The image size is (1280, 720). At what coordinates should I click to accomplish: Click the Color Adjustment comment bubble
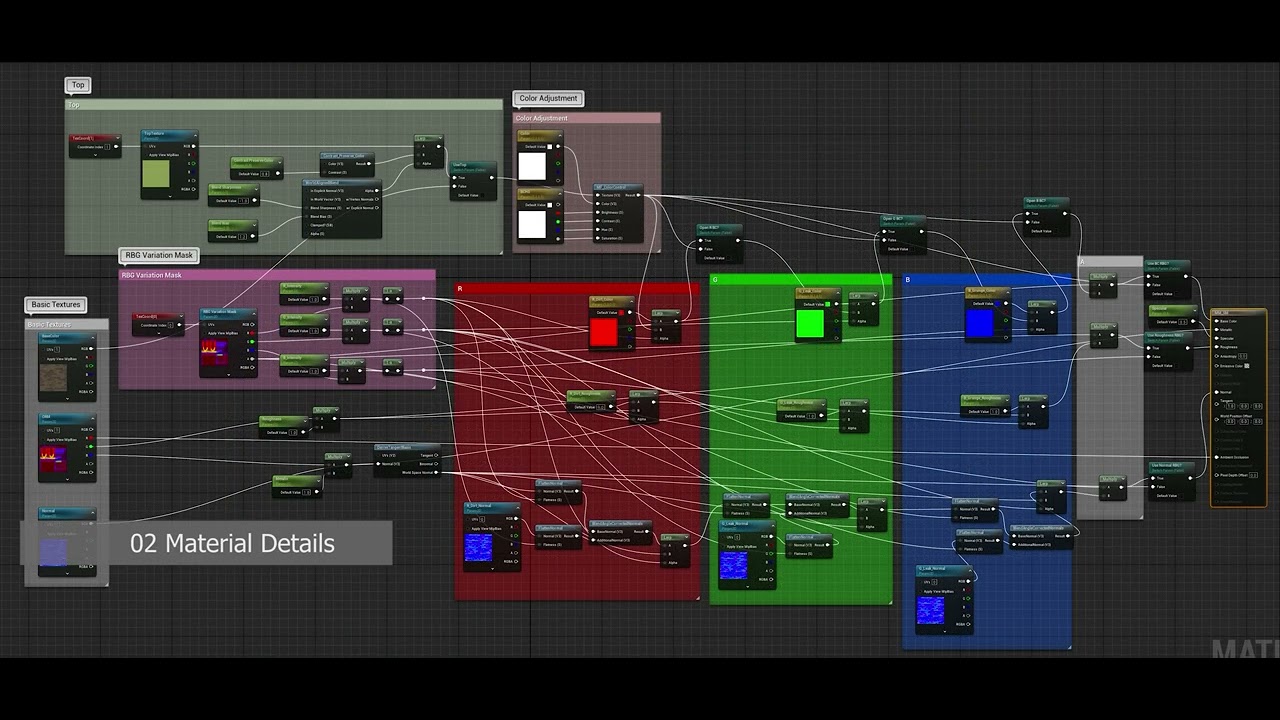point(548,98)
